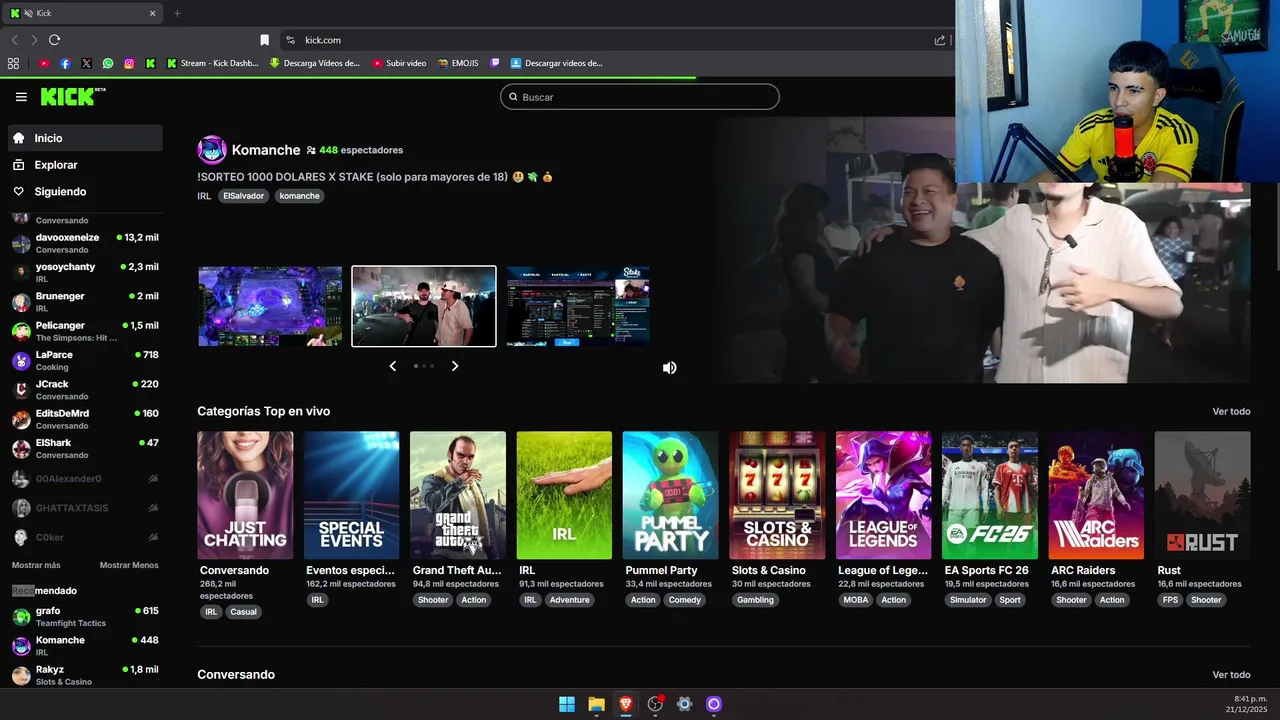Mute the featured stream volume icon
This screenshot has height=720, width=1280.
(670, 368)
